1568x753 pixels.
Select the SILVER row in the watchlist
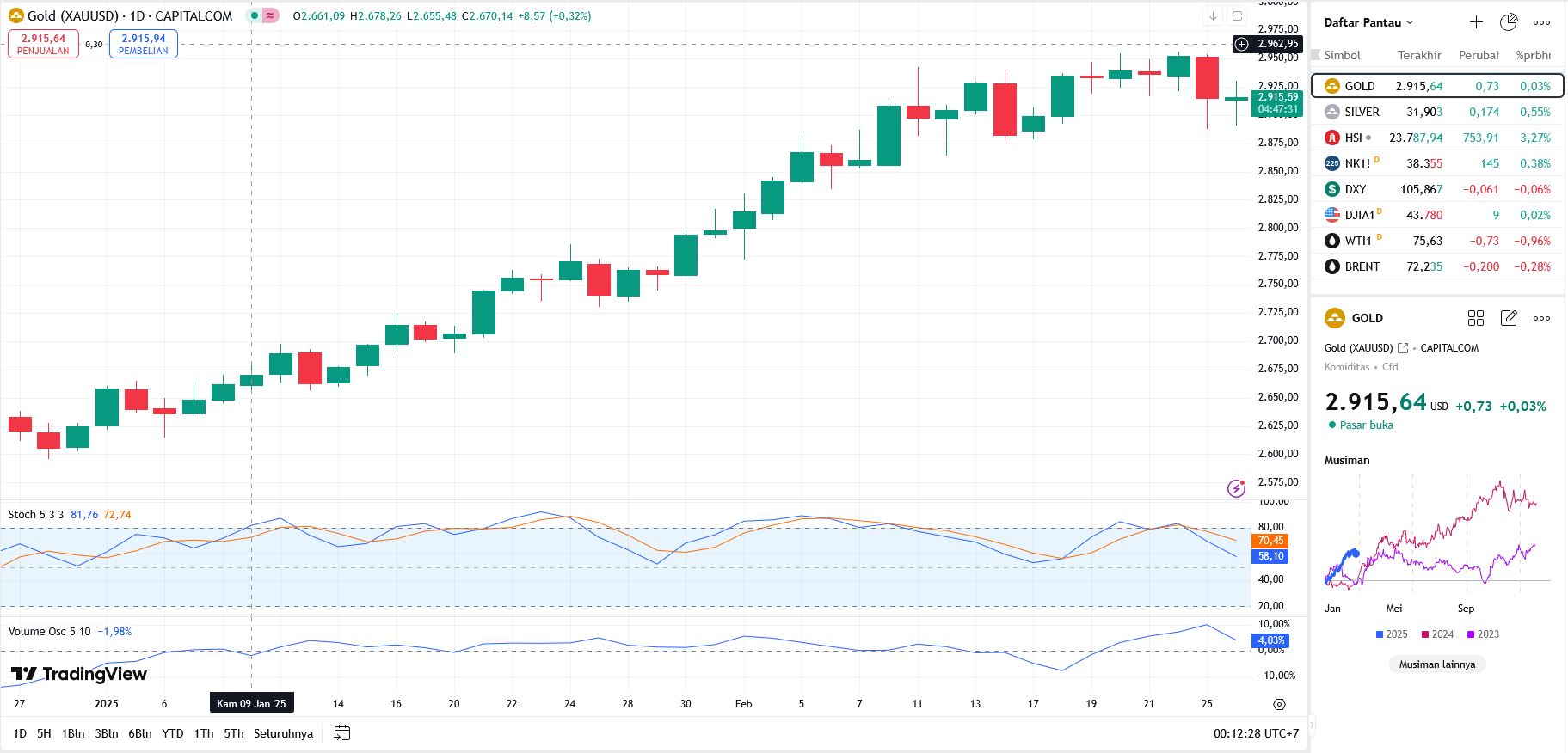[1436, 112]
